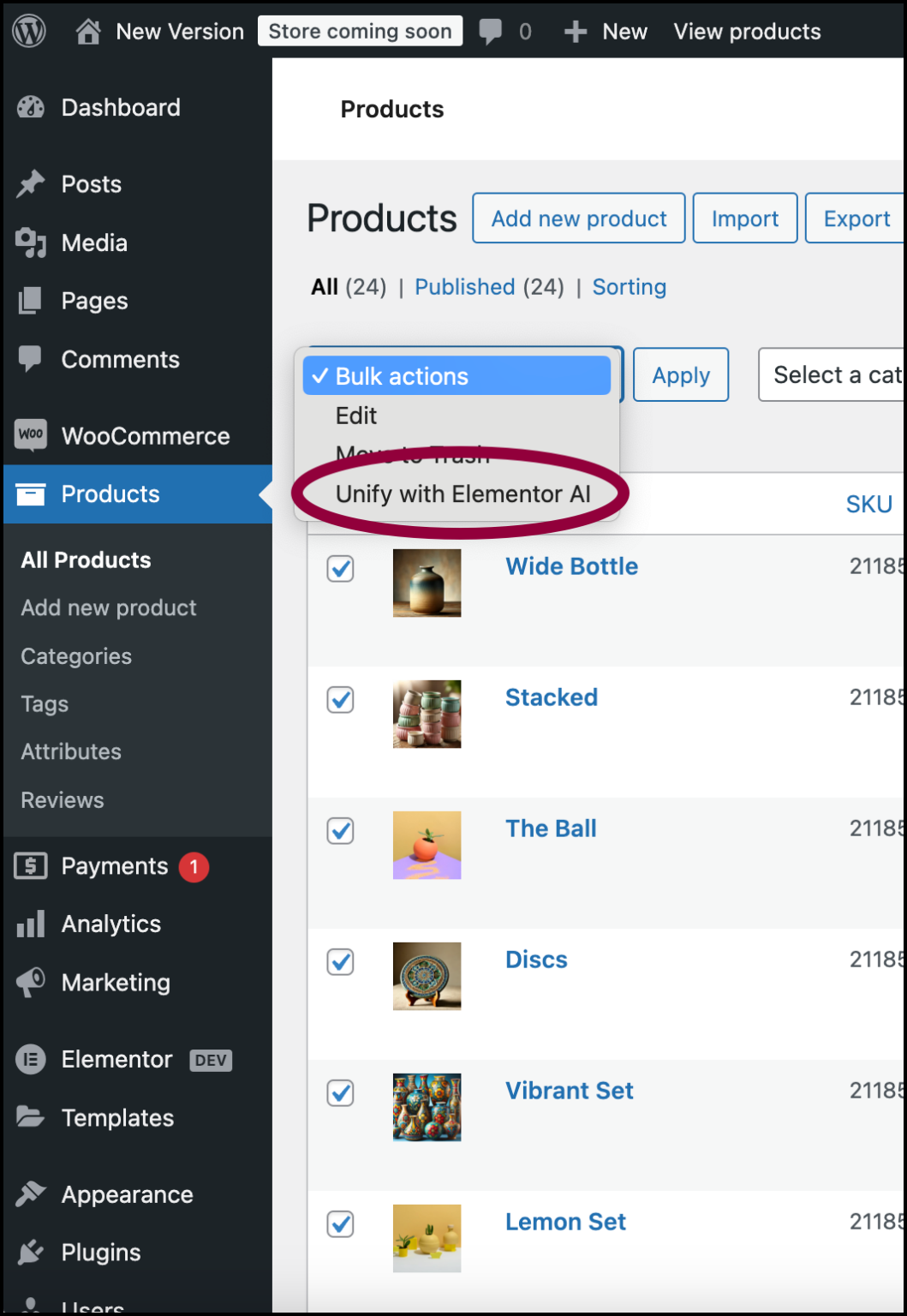Select Edit from the bulk actions menu
The height and width of the screenshot is (1316, 907).
356,416
